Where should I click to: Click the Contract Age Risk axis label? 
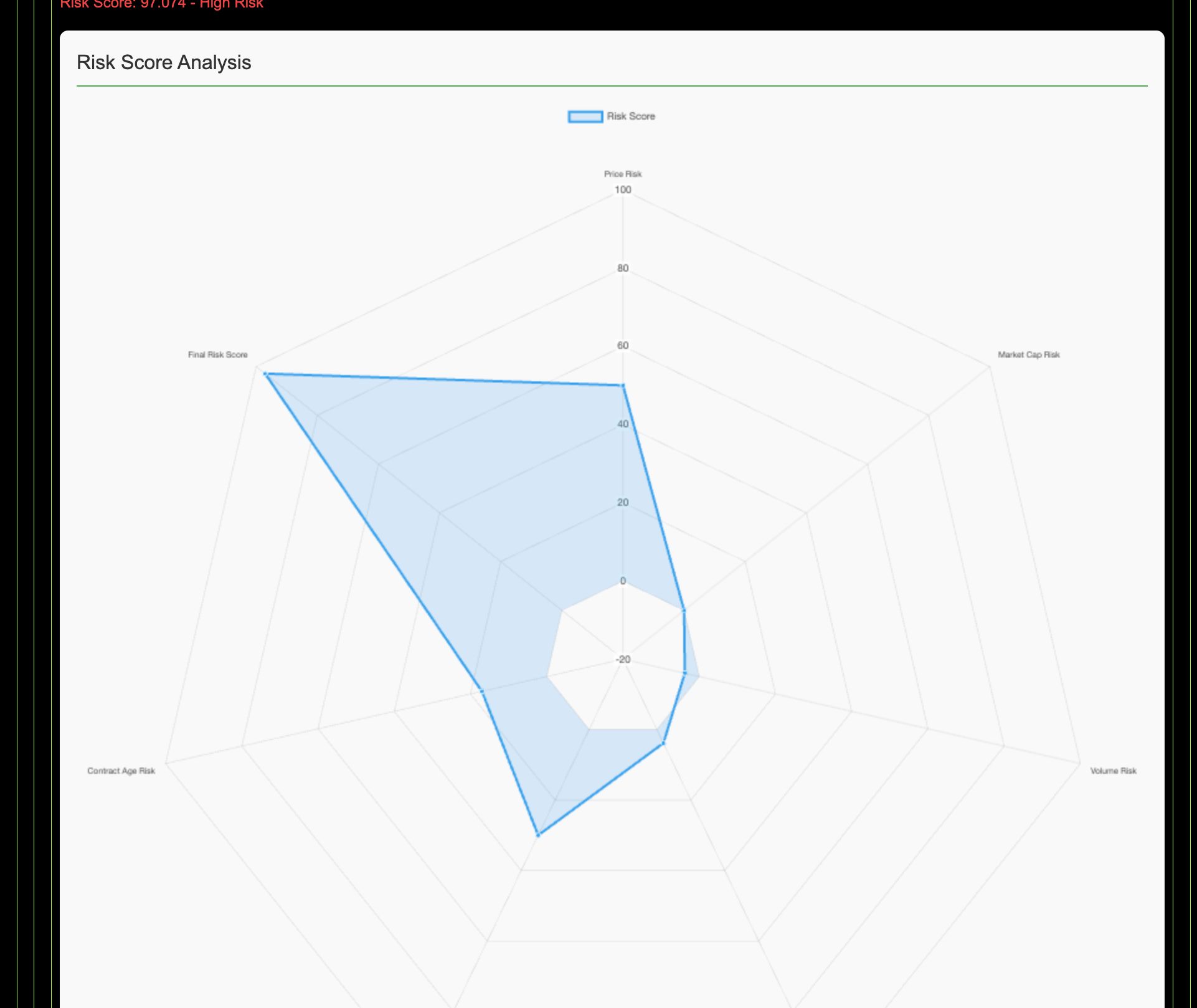pyautogui.click(x=121, y=771)
